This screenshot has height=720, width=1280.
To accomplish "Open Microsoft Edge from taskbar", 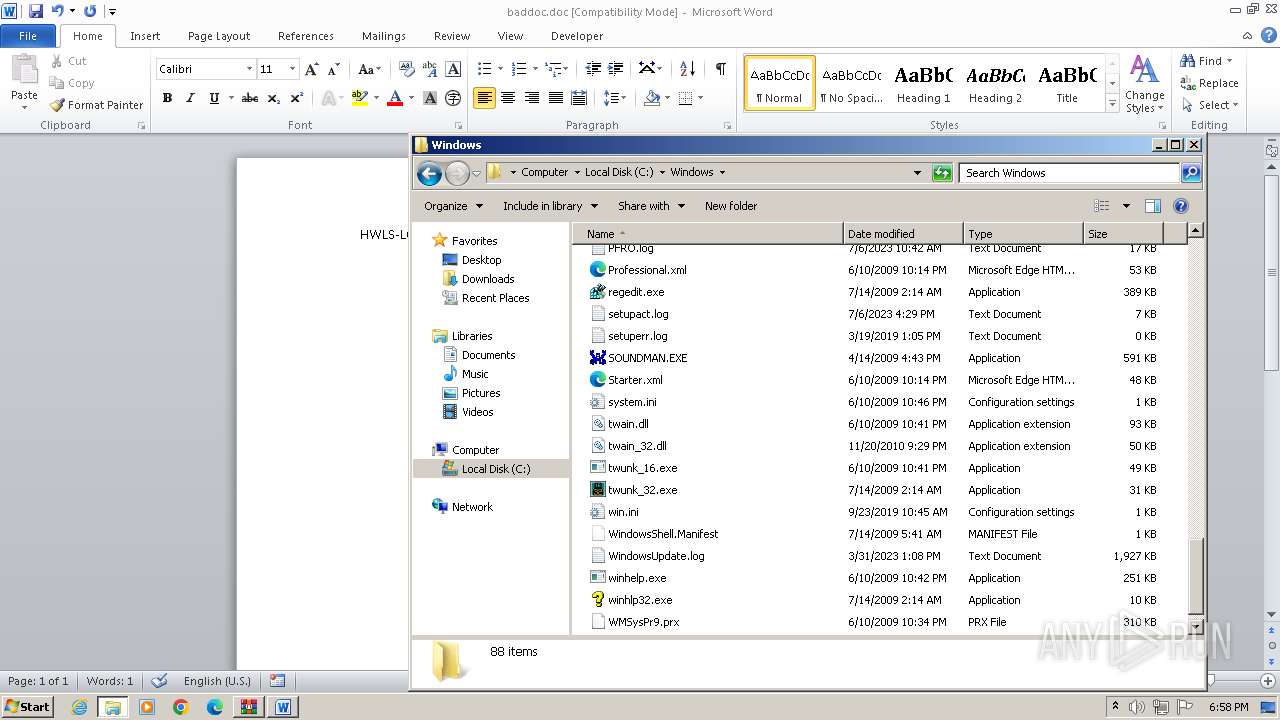I will tap(215, 707).
